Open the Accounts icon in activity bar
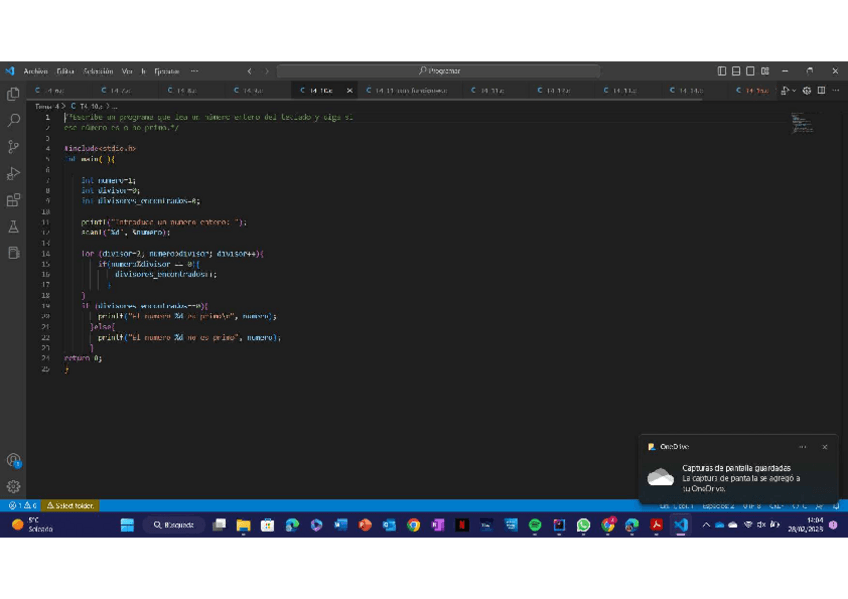Image resolution: width=848 pixels, height=599 pixels. [x=14, y=460]
